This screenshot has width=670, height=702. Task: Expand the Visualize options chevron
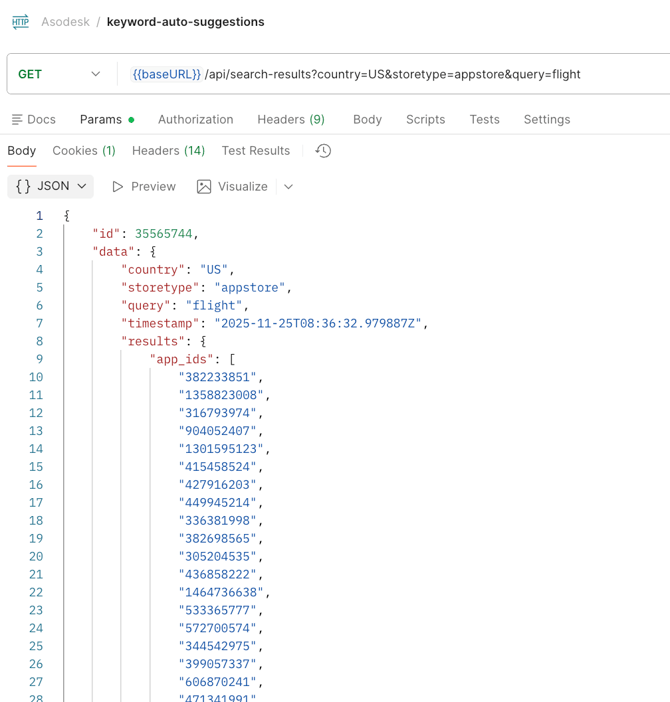(x=288, y=187)
